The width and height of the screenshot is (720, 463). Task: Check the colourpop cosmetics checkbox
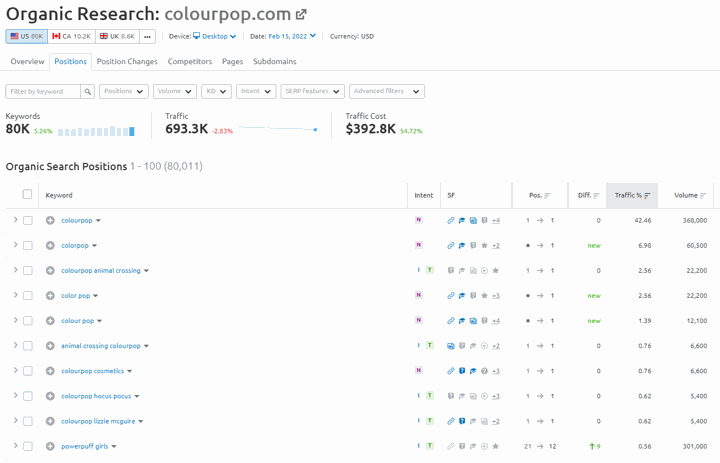coord(28,371)
